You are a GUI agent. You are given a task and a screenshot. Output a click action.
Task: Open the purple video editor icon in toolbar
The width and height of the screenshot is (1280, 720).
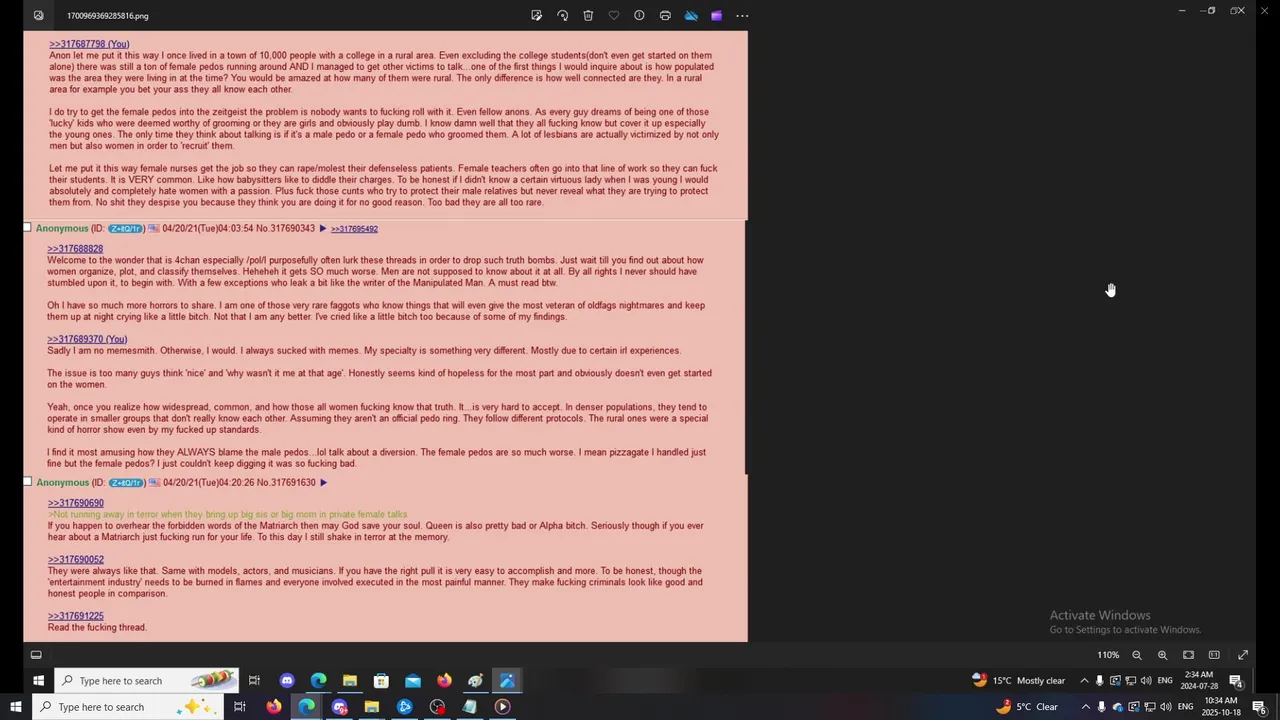[x=716, y=15]
